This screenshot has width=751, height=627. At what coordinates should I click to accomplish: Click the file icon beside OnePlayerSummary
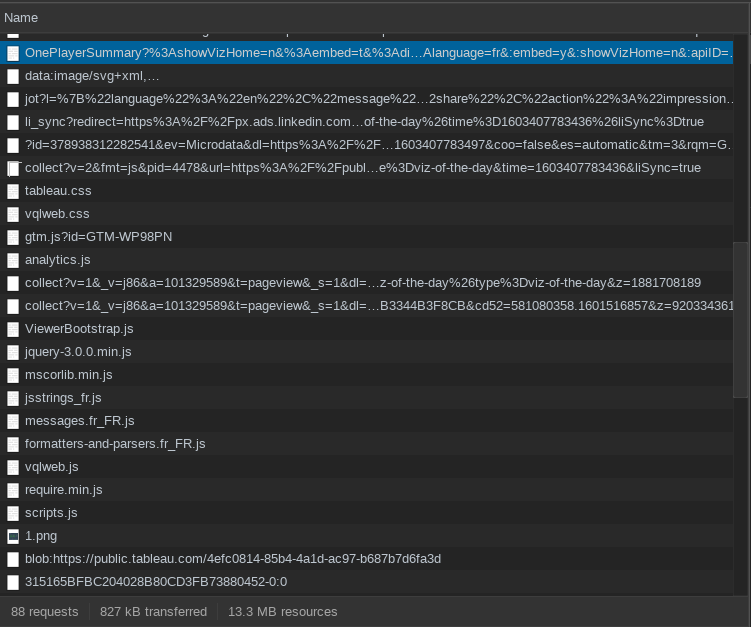(x=13, y=53)
